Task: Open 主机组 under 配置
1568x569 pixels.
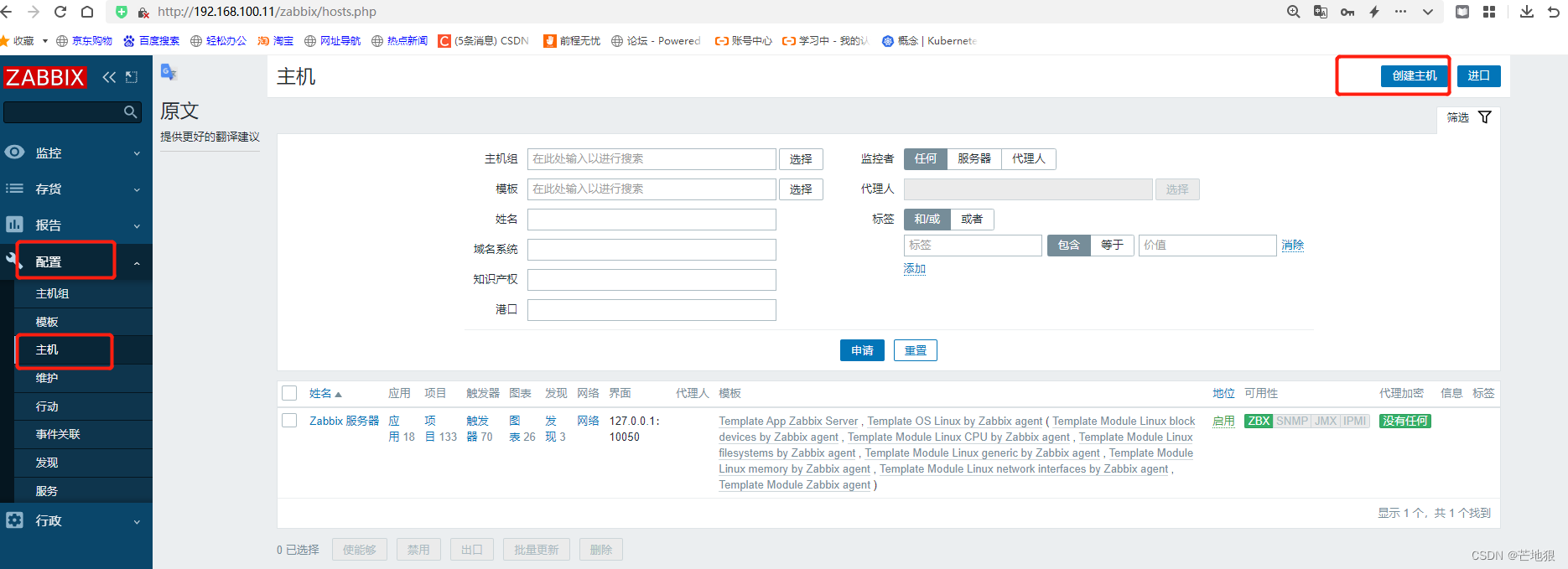Action: (x=83, y=293)
